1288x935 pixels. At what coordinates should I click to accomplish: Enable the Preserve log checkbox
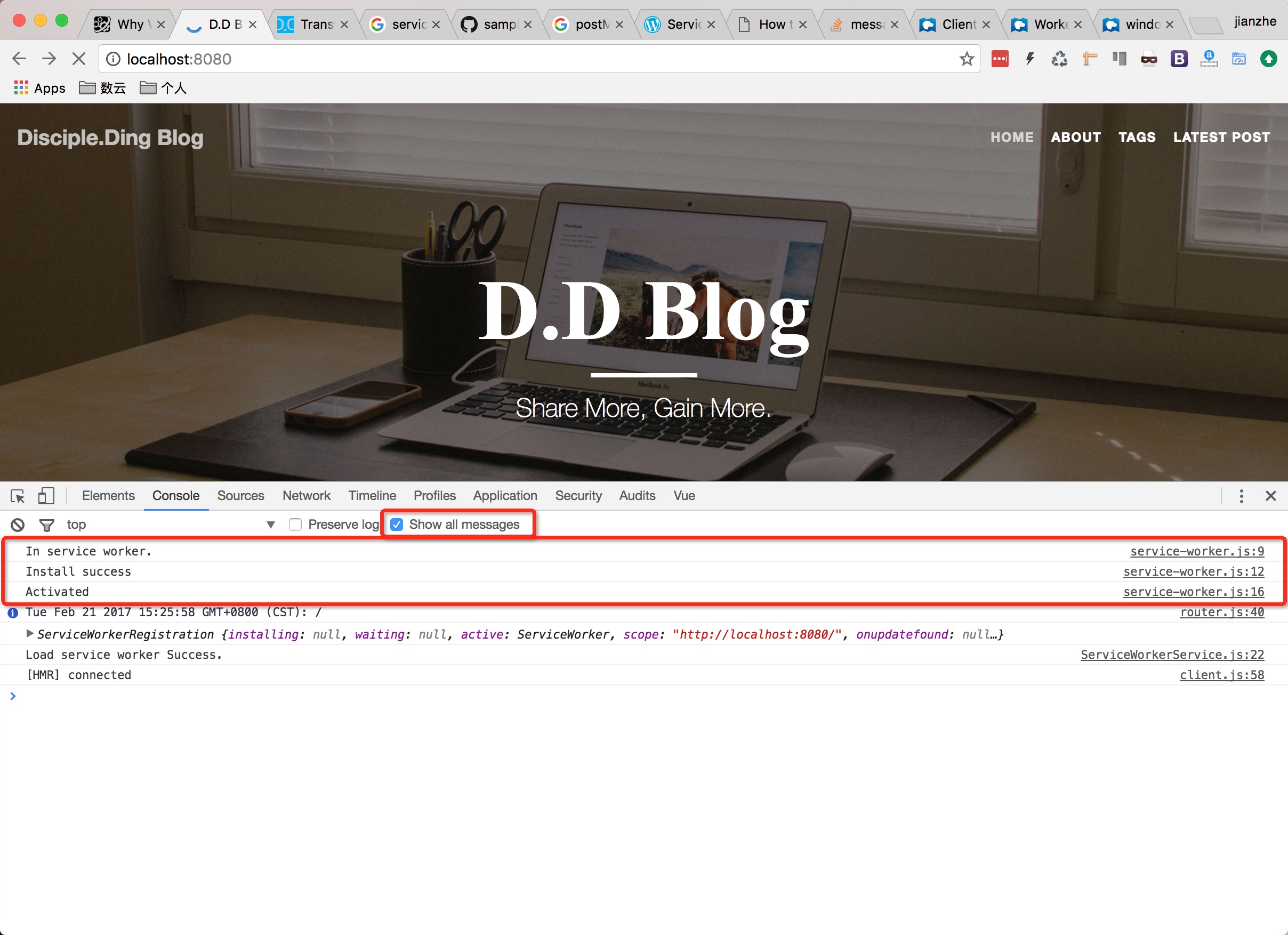[295, 525]
